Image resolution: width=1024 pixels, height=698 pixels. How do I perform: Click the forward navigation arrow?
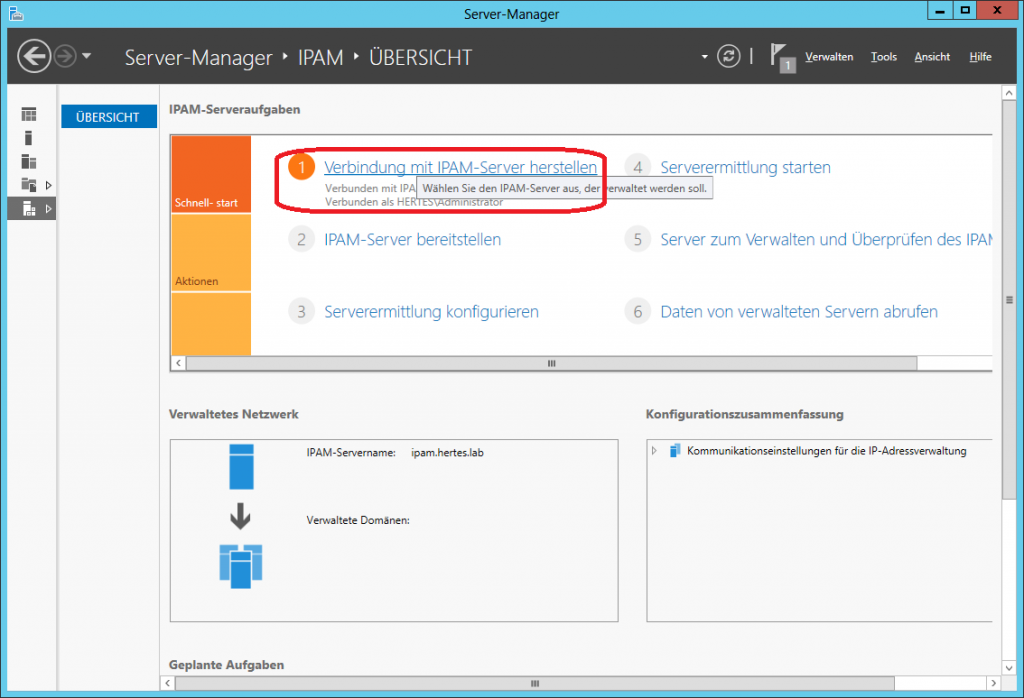click(x=65, y=56)
